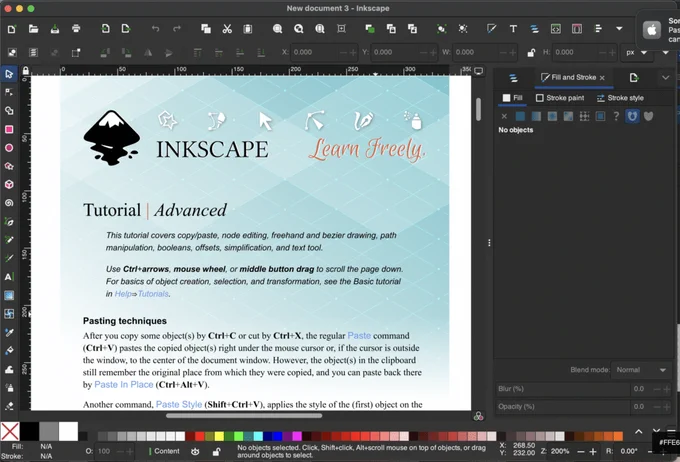680x462 pixels.
Task: Set fill to Flat color
Action: [520, 116]
